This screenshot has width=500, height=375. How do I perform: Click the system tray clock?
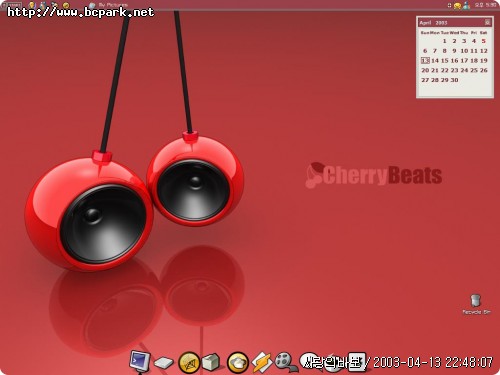pyautogui.click(x=486, y=5)
